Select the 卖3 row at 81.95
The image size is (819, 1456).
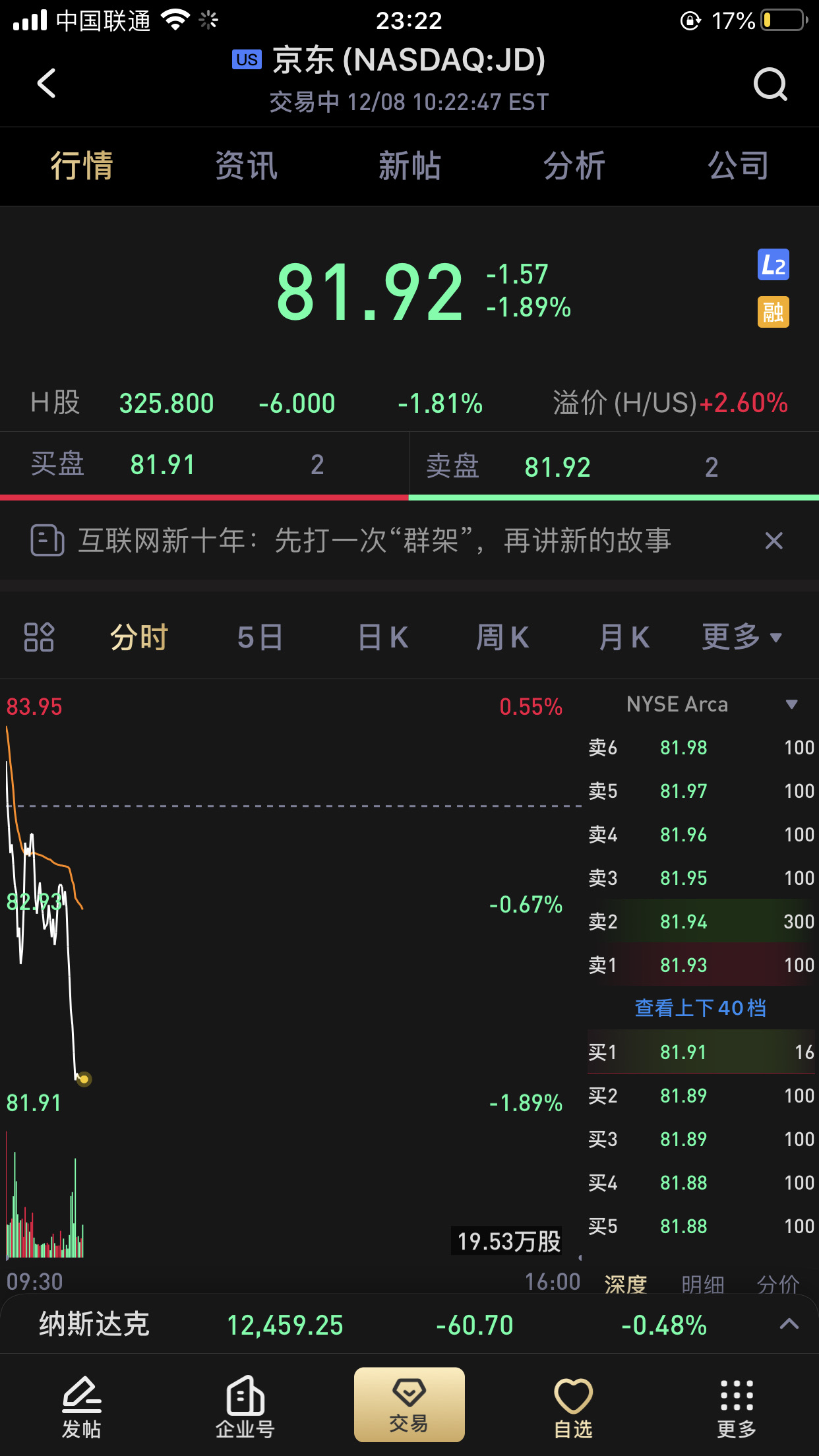coord(701,878)
